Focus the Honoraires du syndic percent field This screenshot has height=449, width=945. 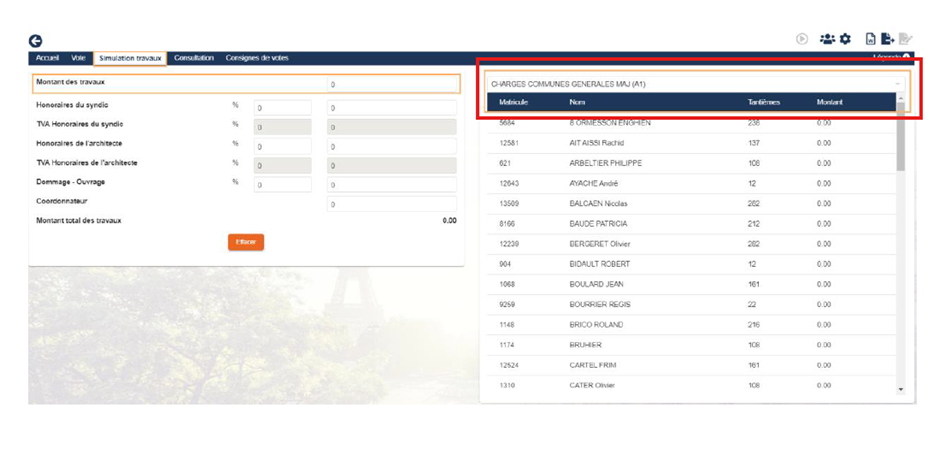point(282,108)
